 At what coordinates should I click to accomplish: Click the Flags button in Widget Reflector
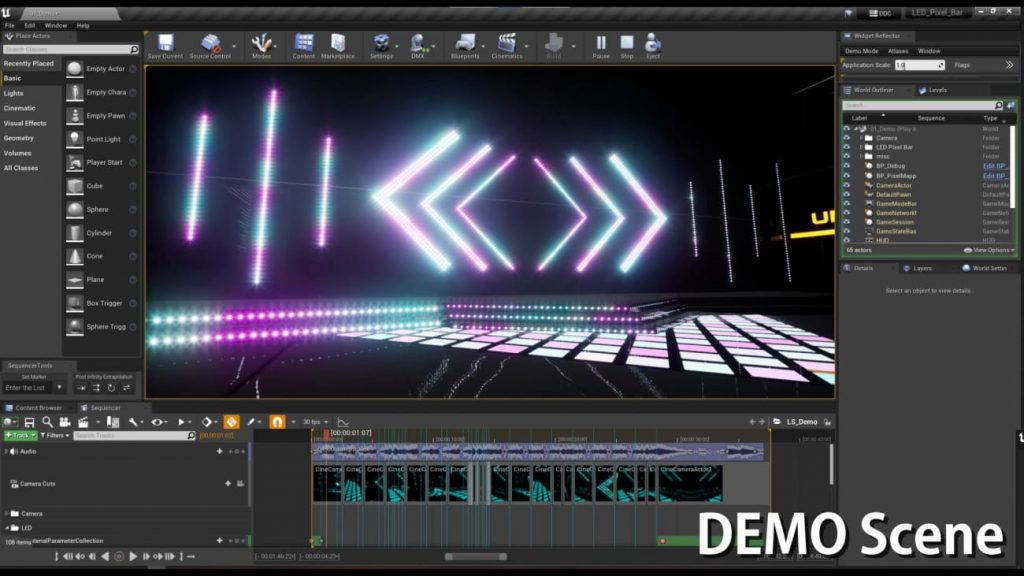[x=962, y=65]
